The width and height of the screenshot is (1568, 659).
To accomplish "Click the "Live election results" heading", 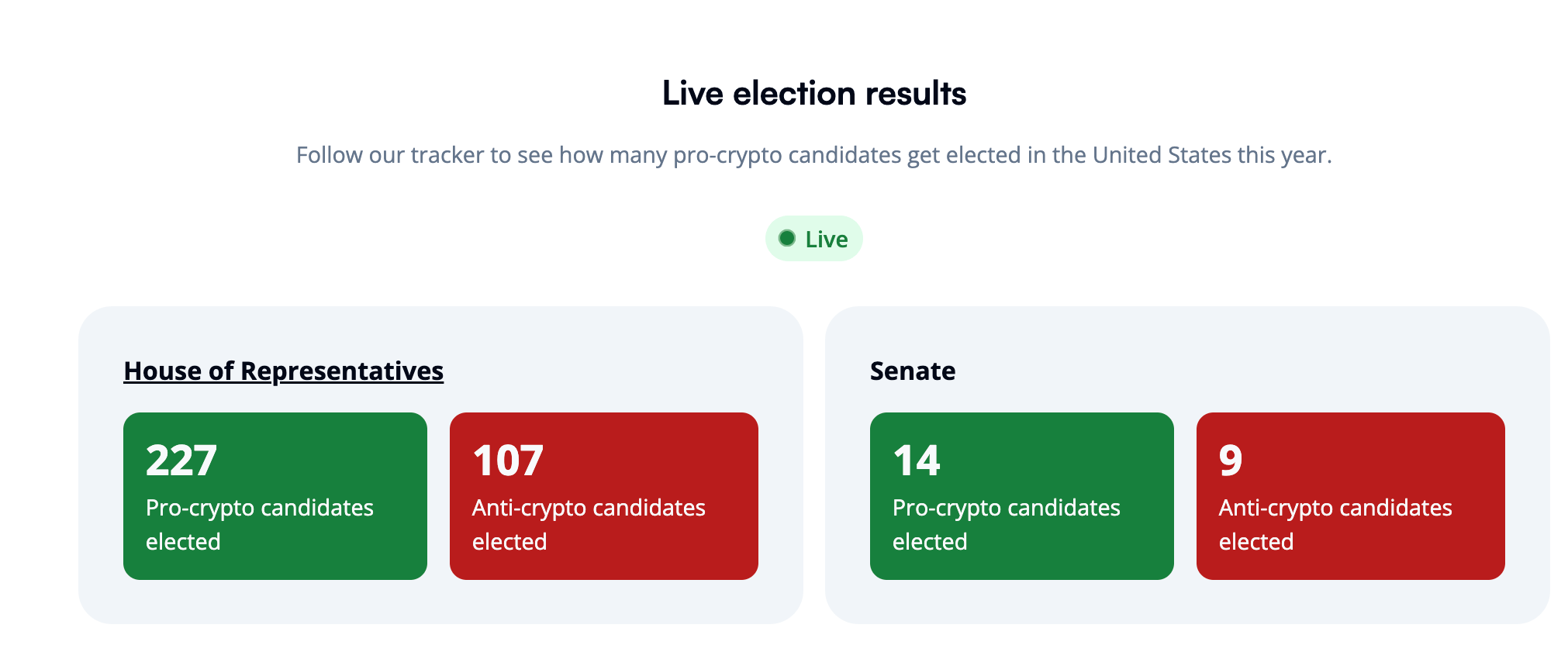I will tap(813, 94).
